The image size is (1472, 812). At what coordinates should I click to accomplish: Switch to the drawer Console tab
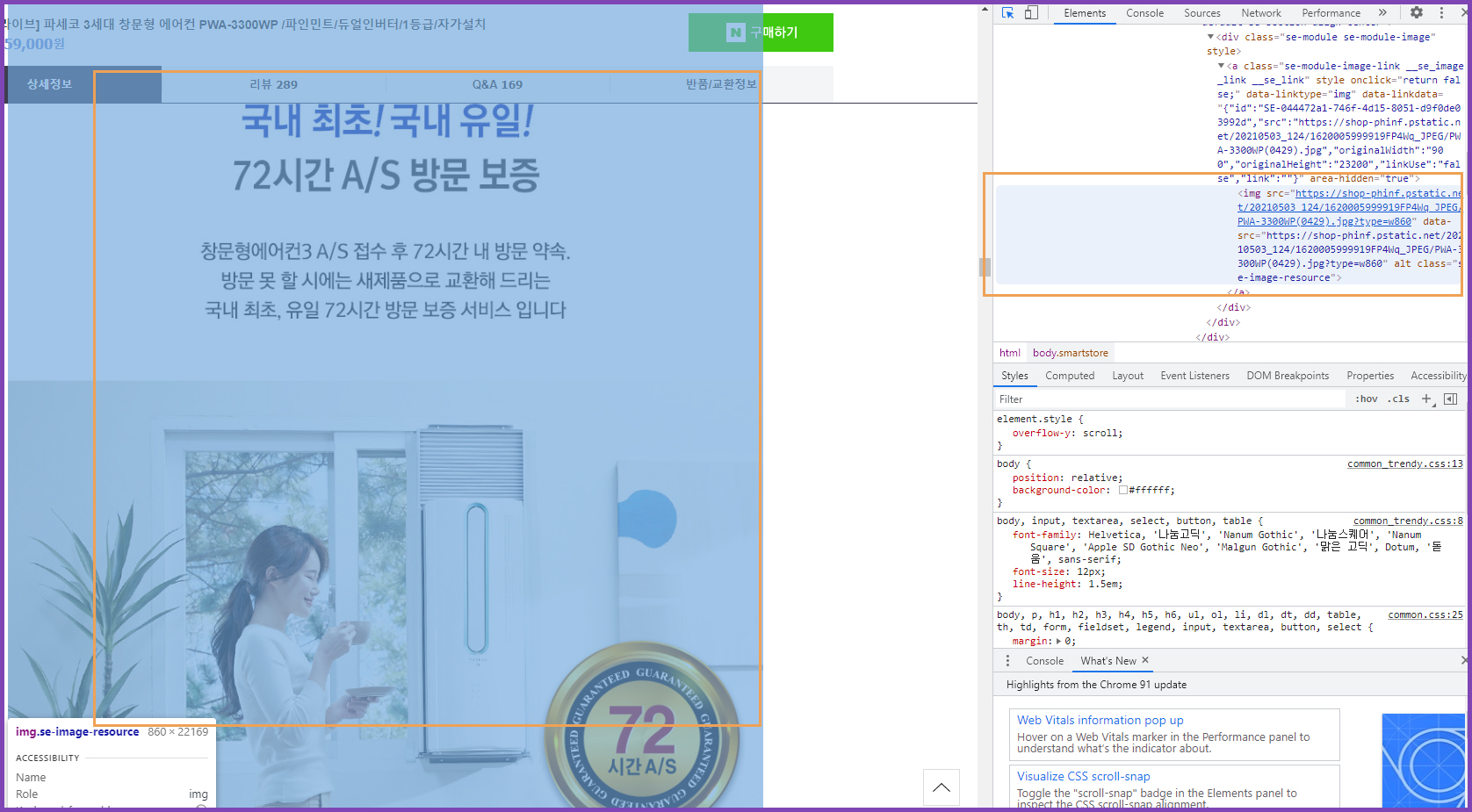(1044, 661)
